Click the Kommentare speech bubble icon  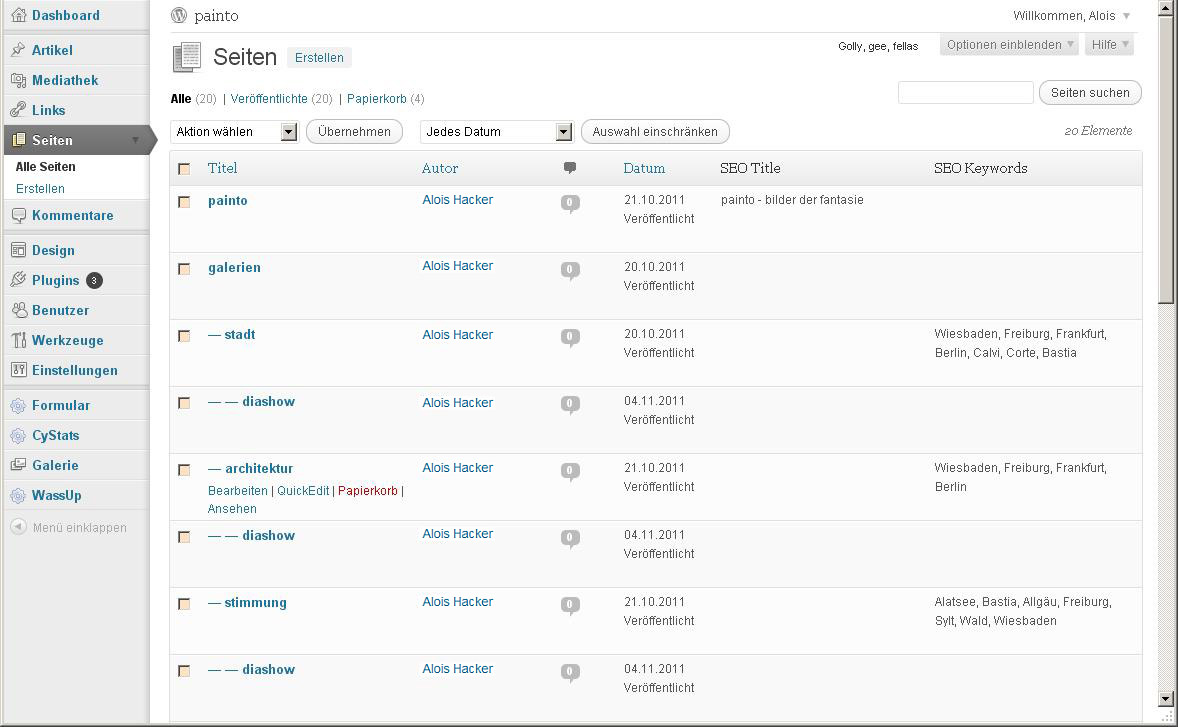19,216
